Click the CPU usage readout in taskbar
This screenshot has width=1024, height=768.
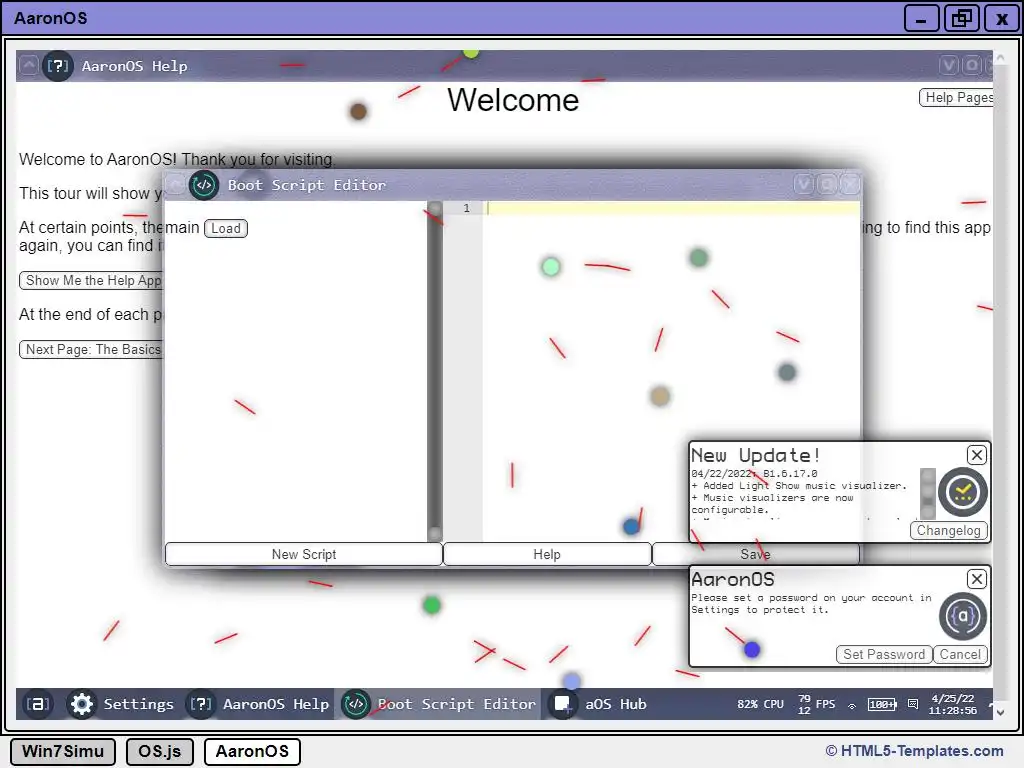(x=760, y=704)
